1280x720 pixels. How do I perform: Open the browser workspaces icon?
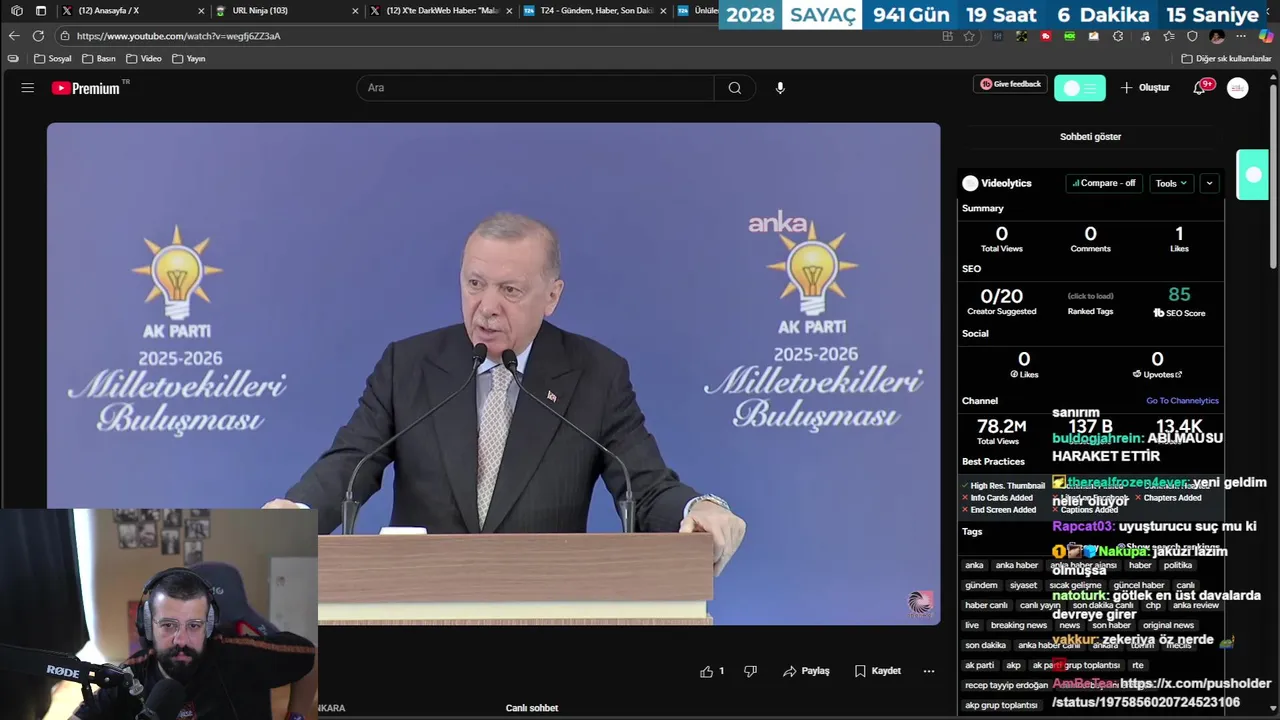pyautogui.click(x=16, y=11)
